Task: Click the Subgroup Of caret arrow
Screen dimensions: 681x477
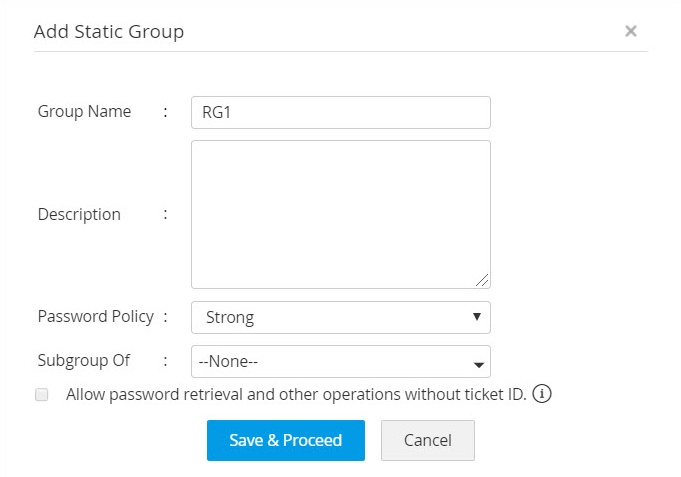Action: click(x=478, y=364)
